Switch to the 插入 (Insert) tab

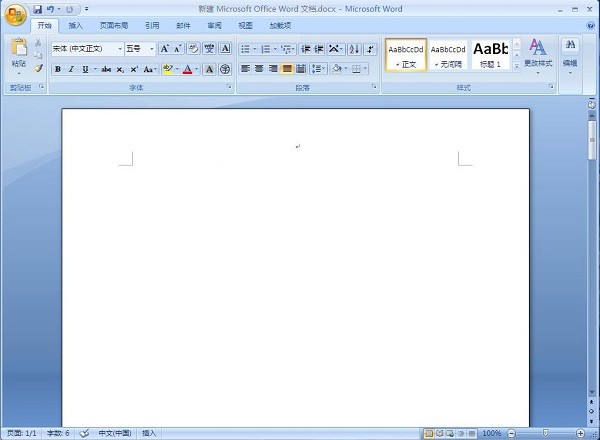tap(75, 26)
